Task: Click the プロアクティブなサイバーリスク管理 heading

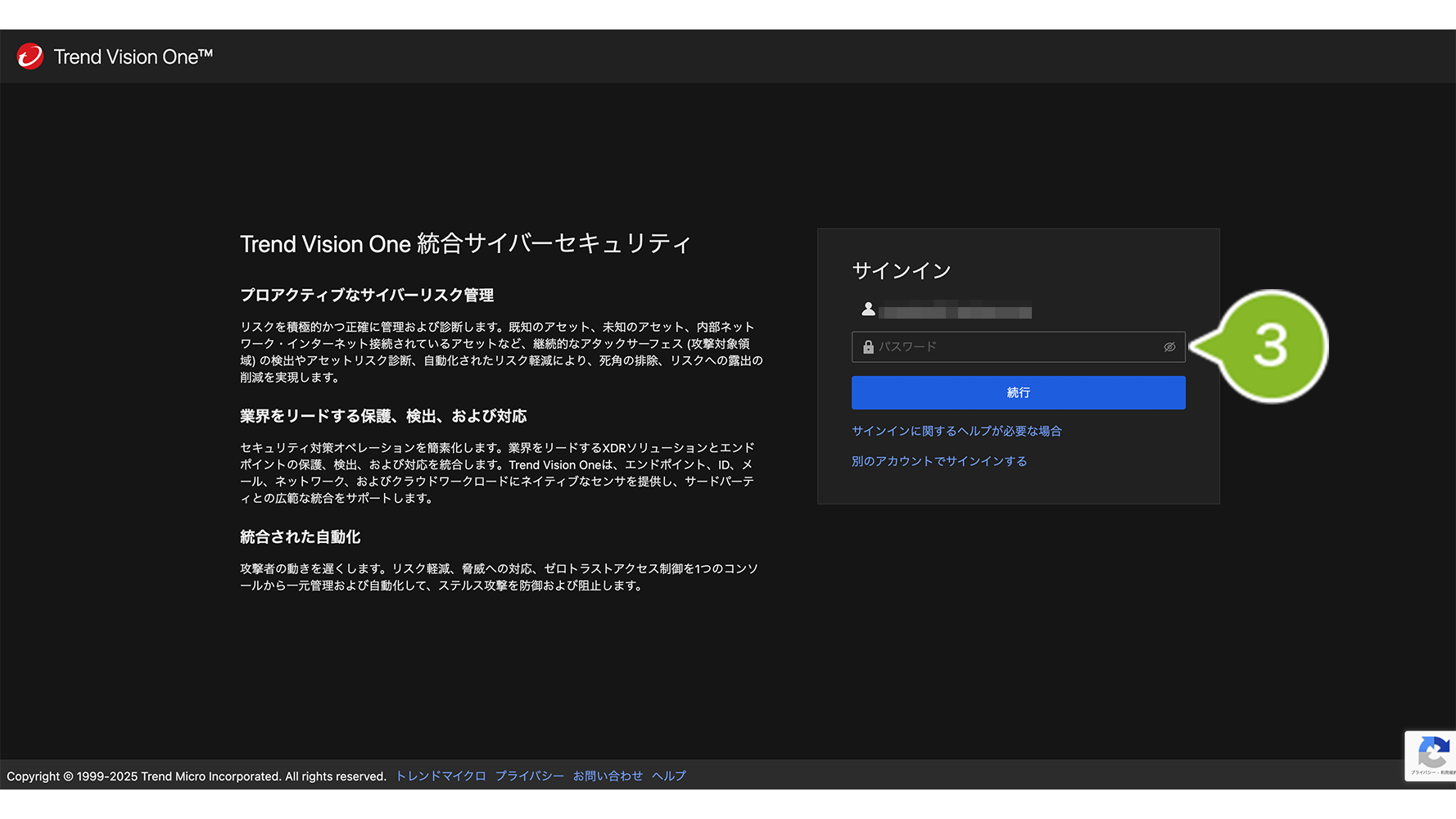Action: pos(367,295)
